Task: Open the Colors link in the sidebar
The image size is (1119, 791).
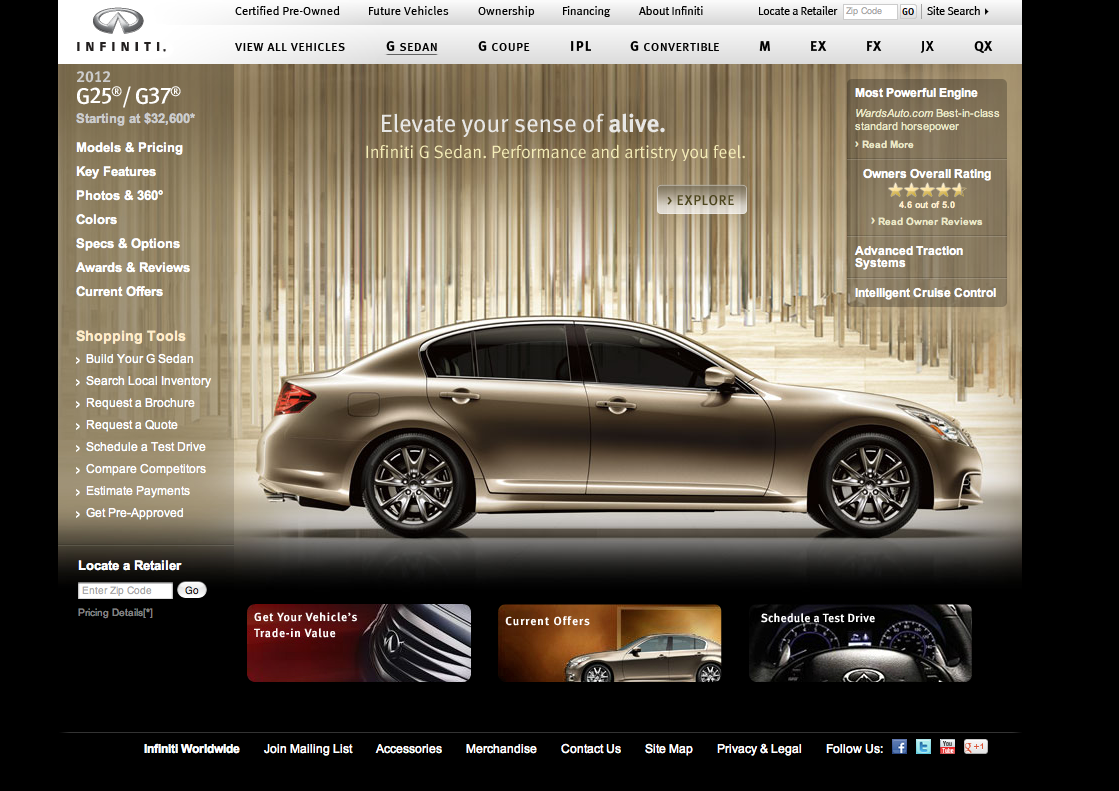Action: 96,220
